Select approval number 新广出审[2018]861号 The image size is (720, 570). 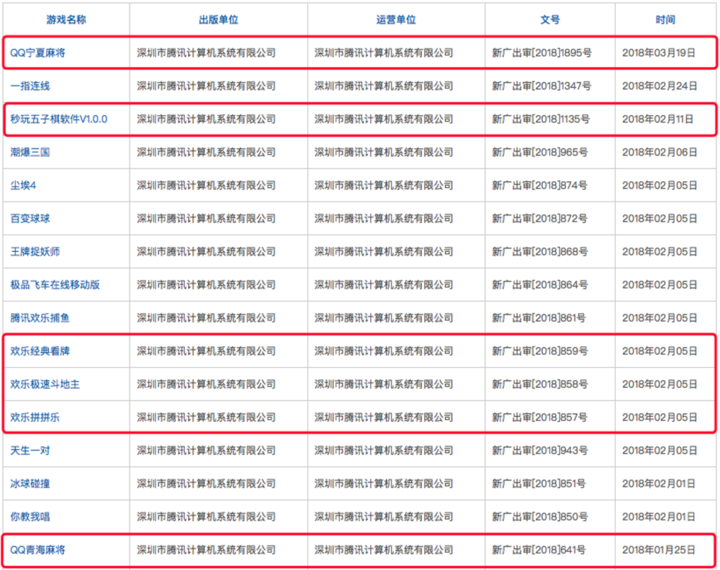tap(539, 317)
